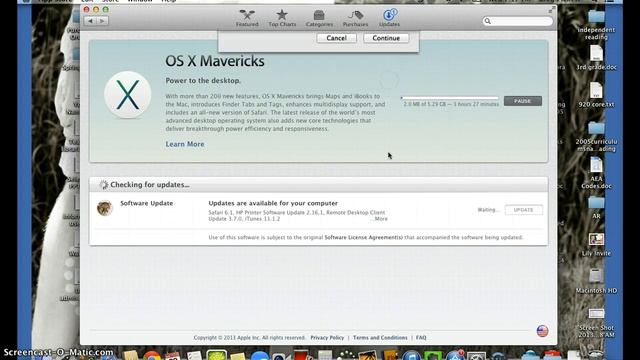640x360 pixels.
Task: Switch to the Updates section
Action: click(x=389, y=18)
